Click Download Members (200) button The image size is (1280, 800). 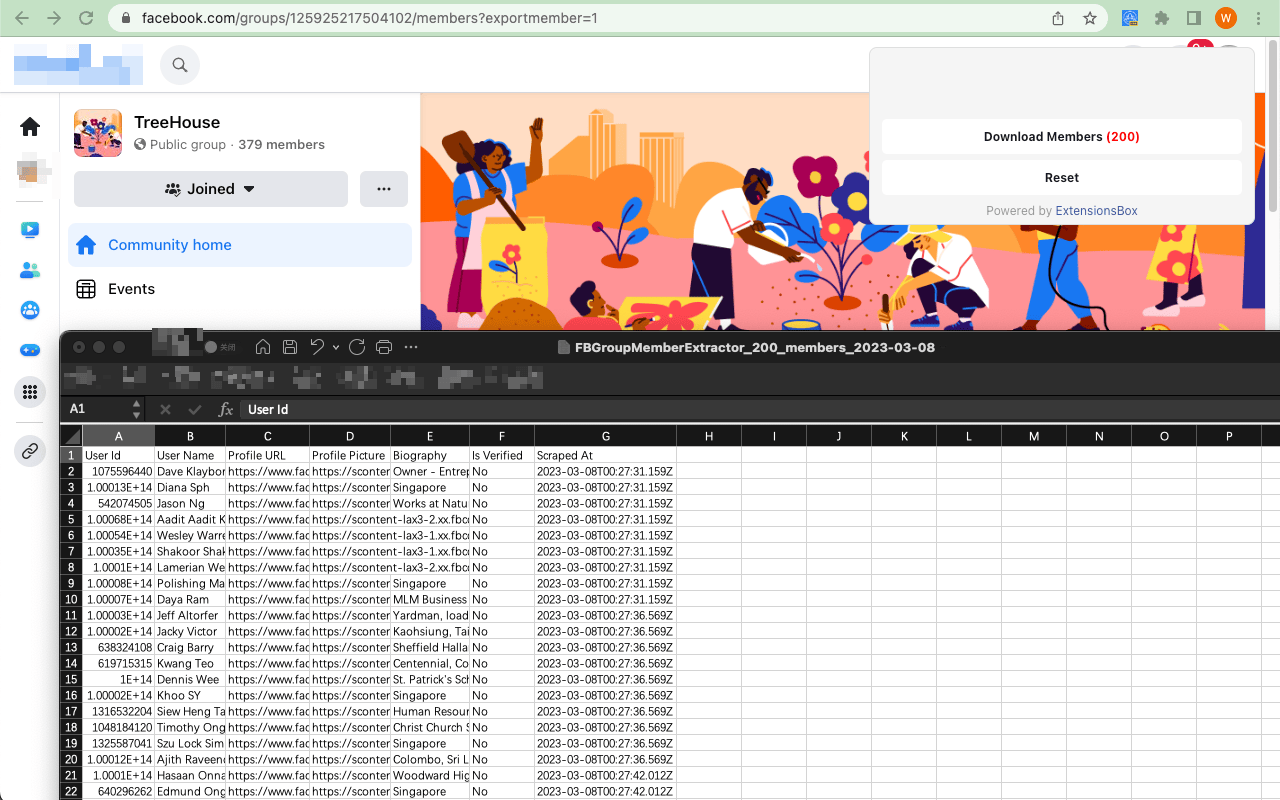pyautogui.click(x=1061, y=137)
